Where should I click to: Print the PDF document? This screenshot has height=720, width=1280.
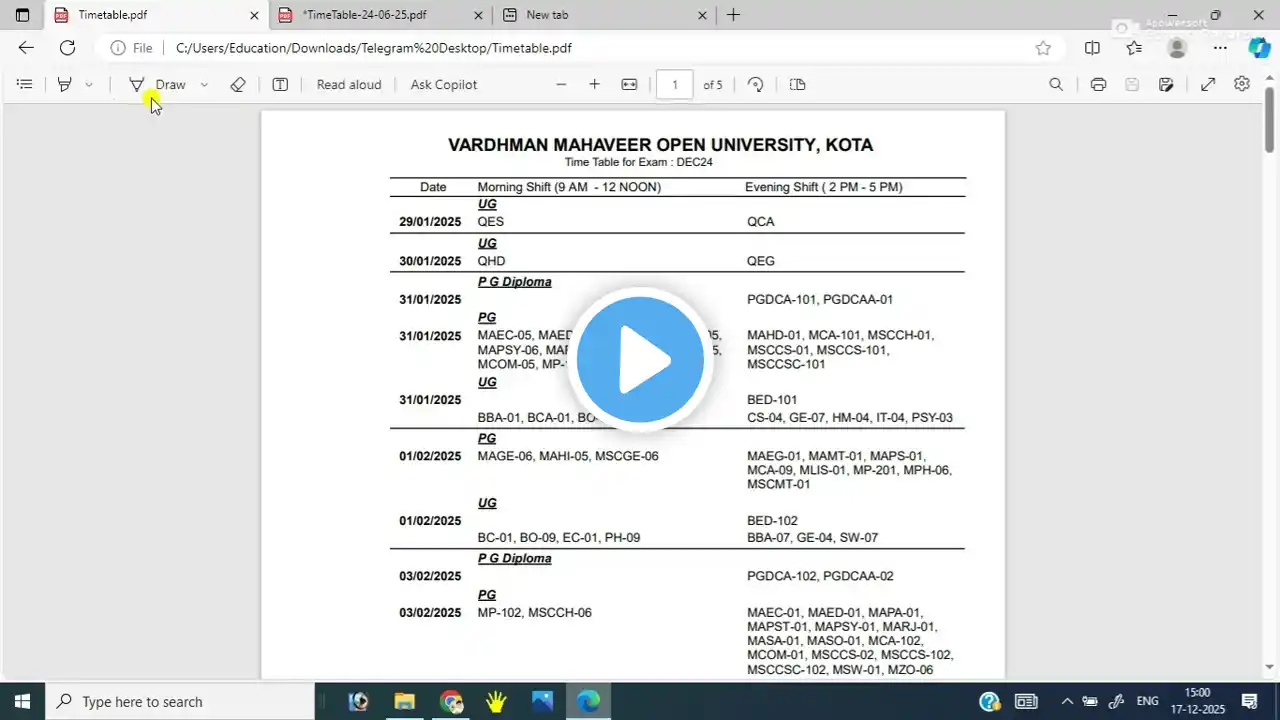click(1098, 85)
